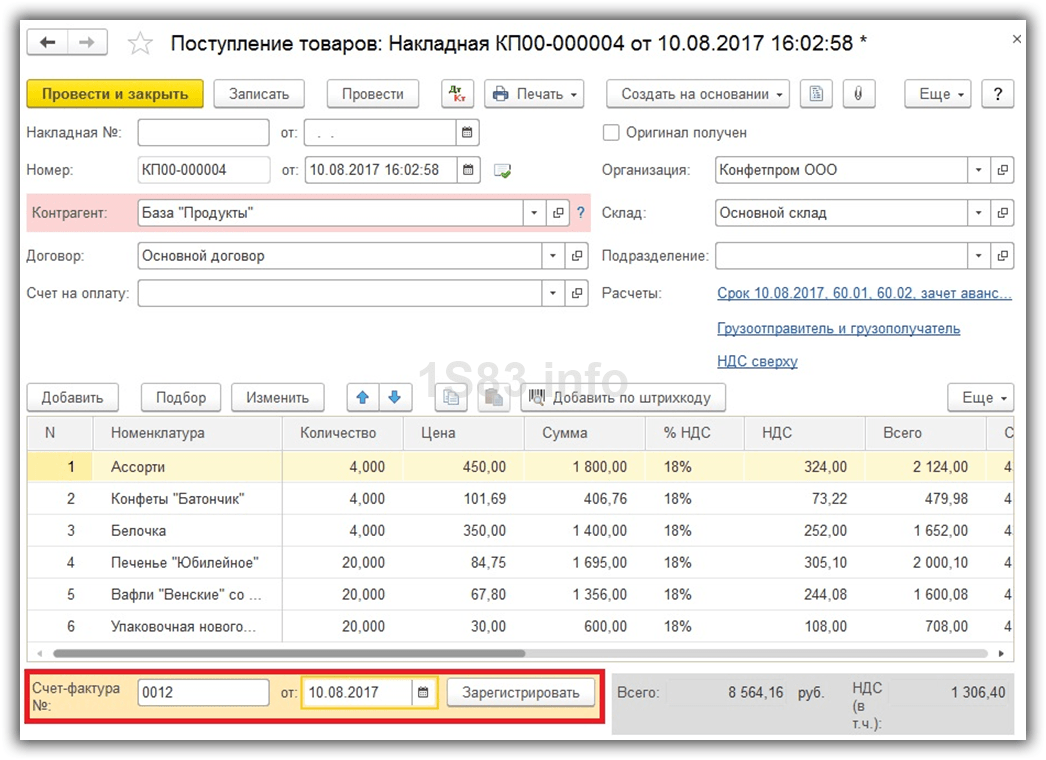Move row up with blue arrow

362,397
